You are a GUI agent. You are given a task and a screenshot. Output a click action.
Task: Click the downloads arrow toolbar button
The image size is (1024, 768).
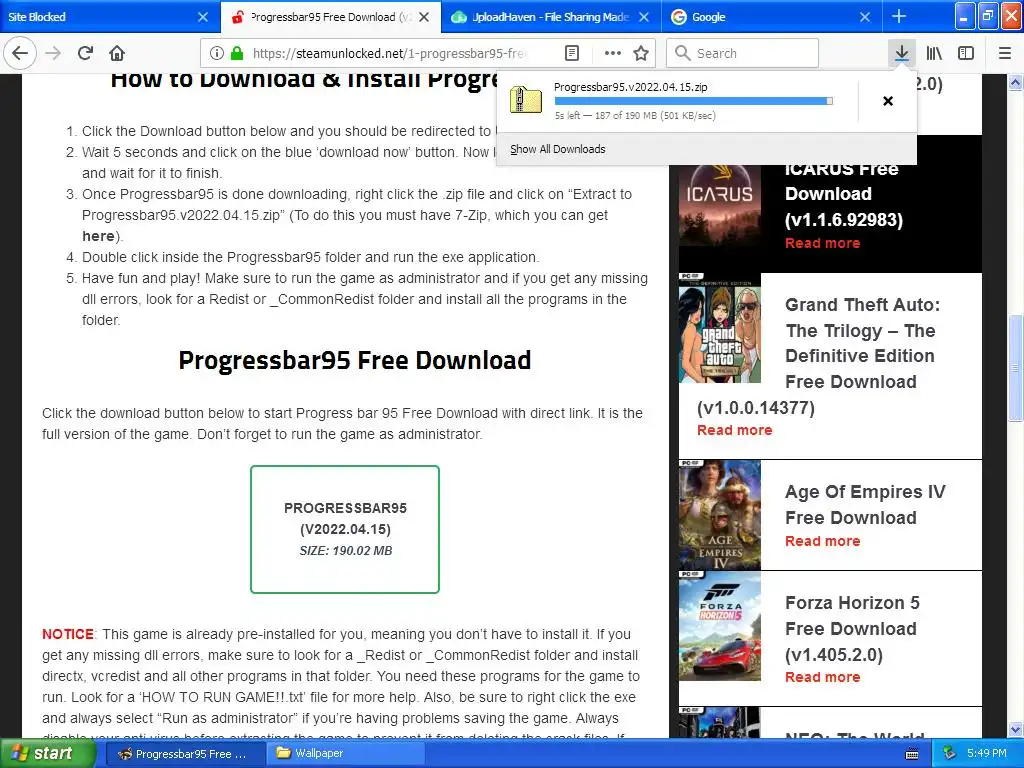tap(901, 53)
